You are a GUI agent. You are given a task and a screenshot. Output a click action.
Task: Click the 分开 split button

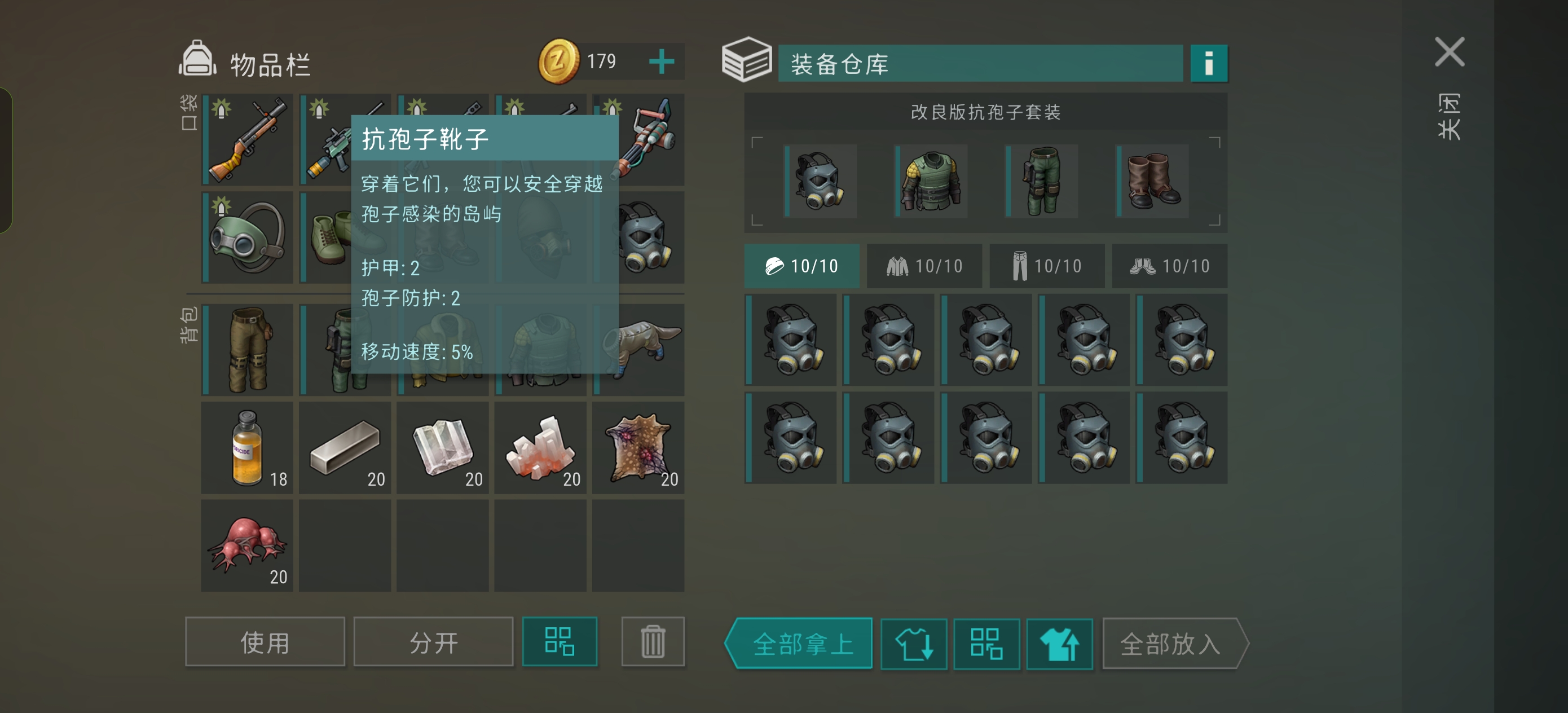pyautogui.click(x=433, y=642)
